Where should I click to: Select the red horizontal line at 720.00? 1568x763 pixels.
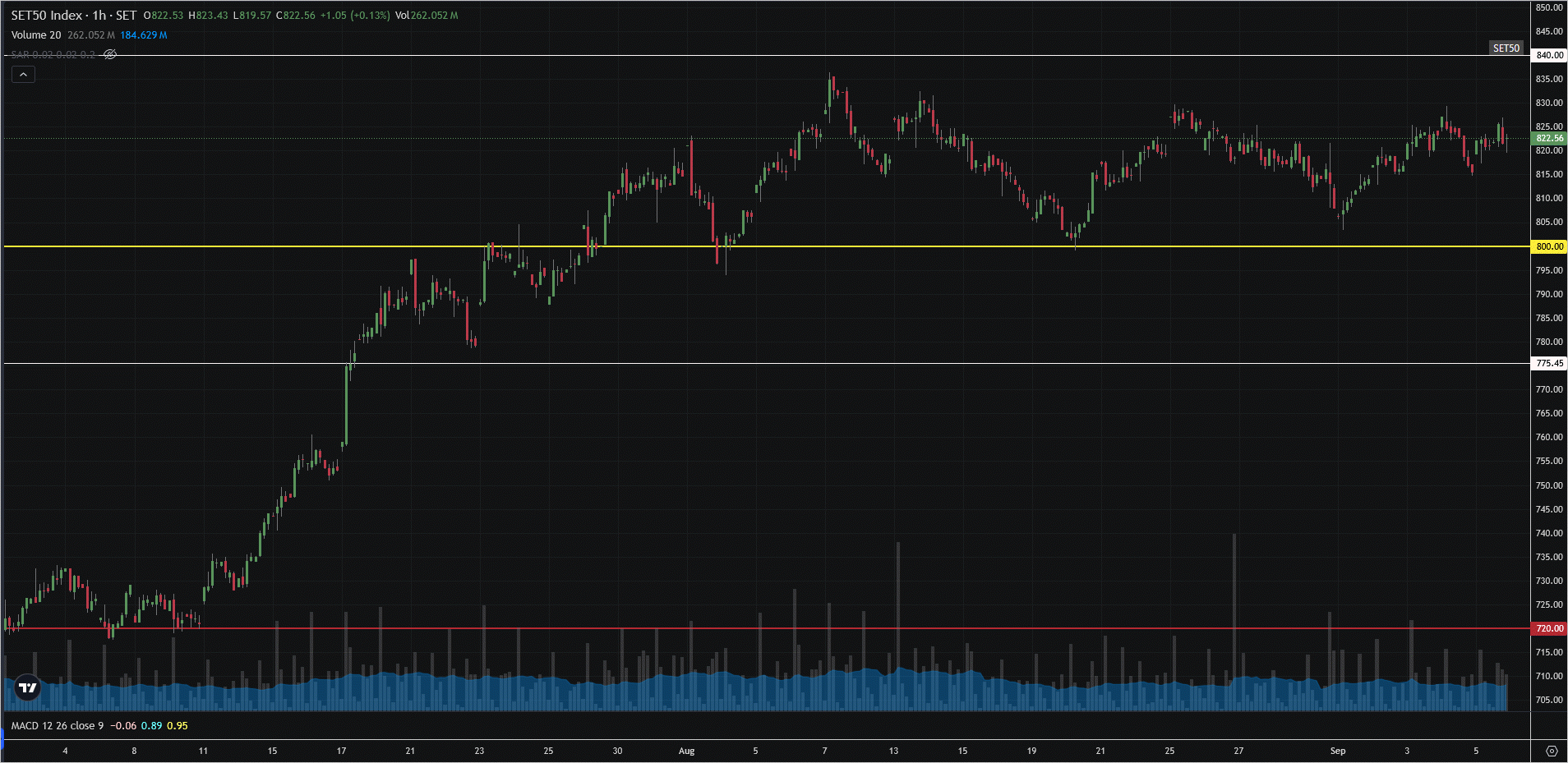[x=822, y=628]
